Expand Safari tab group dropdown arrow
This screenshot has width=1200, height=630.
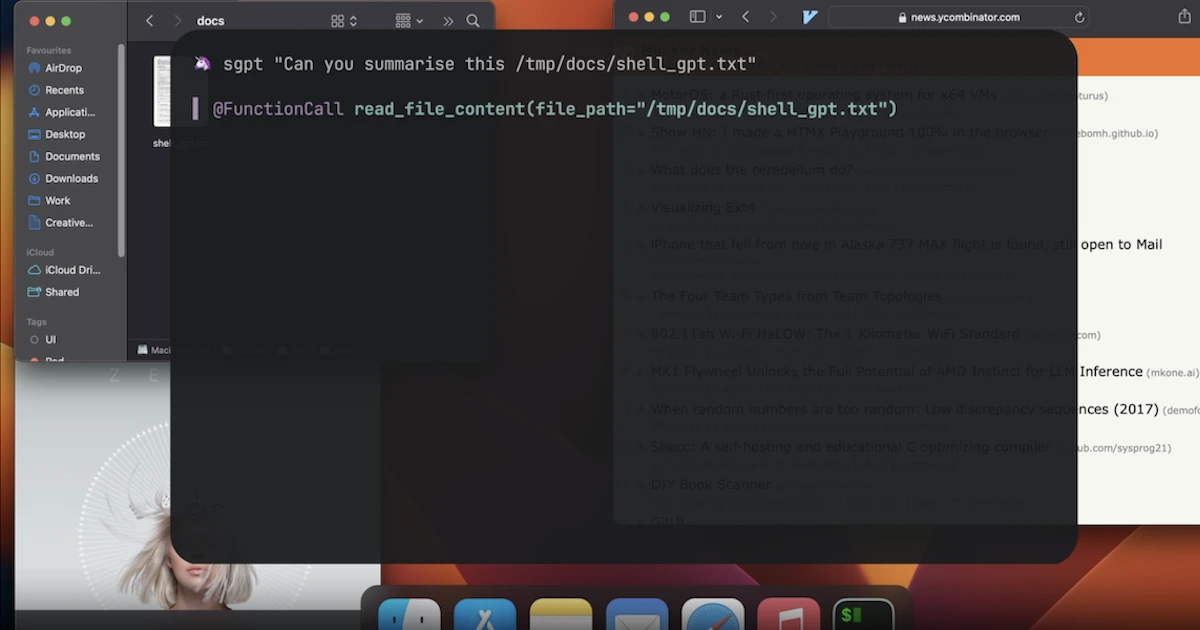[719, 17]
